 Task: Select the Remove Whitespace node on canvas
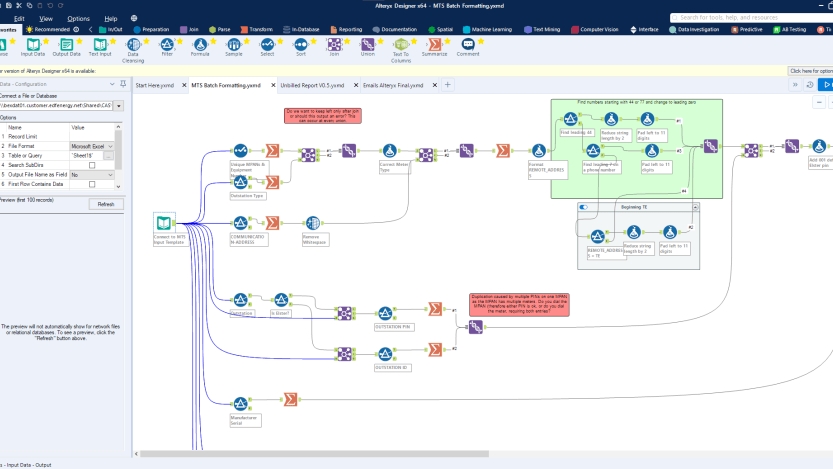pyautogui.click(x=312, y=223)
